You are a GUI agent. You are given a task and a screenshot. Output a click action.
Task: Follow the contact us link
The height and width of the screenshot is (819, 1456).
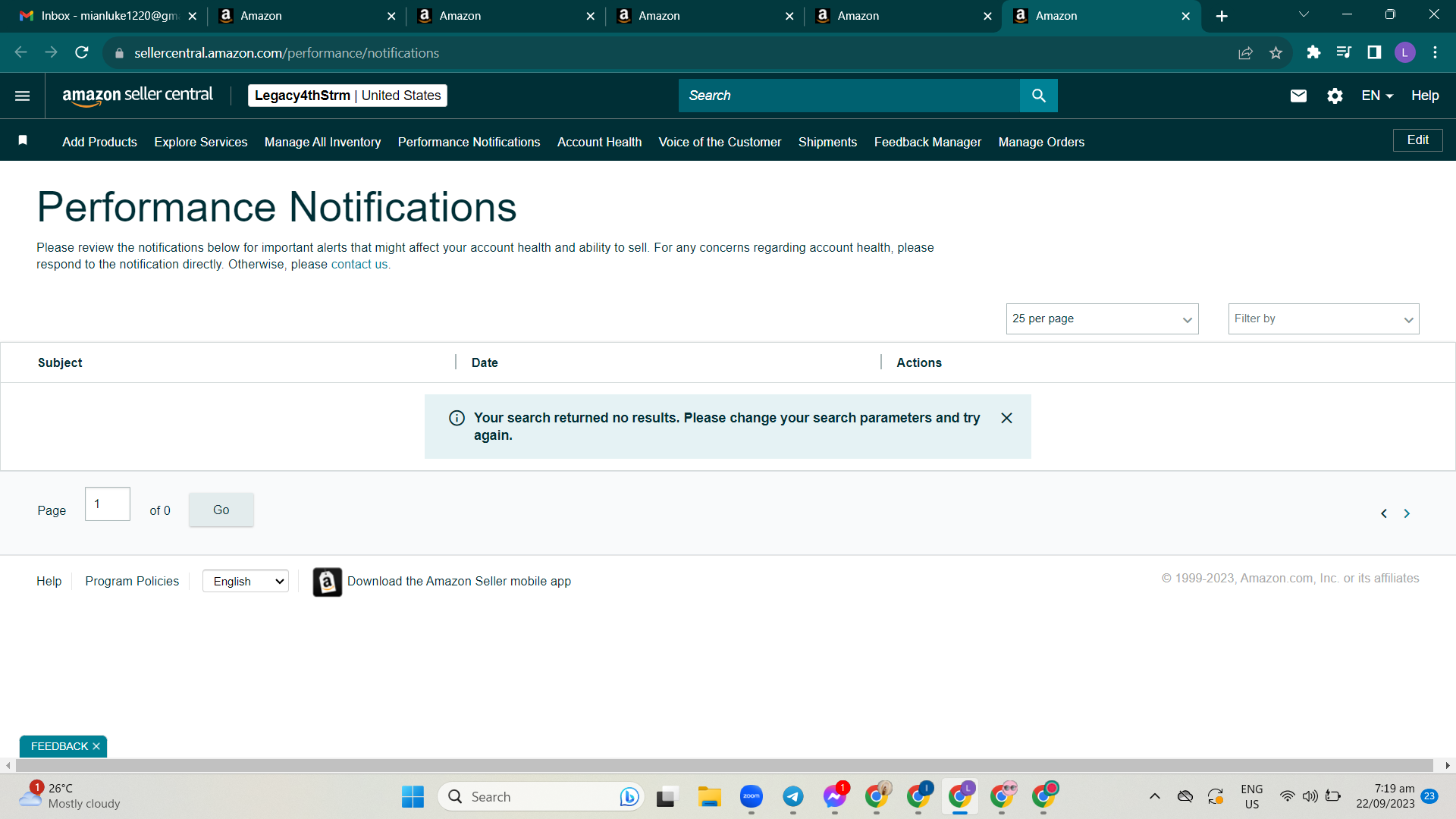pyautogui.click(x=359, y=264)
